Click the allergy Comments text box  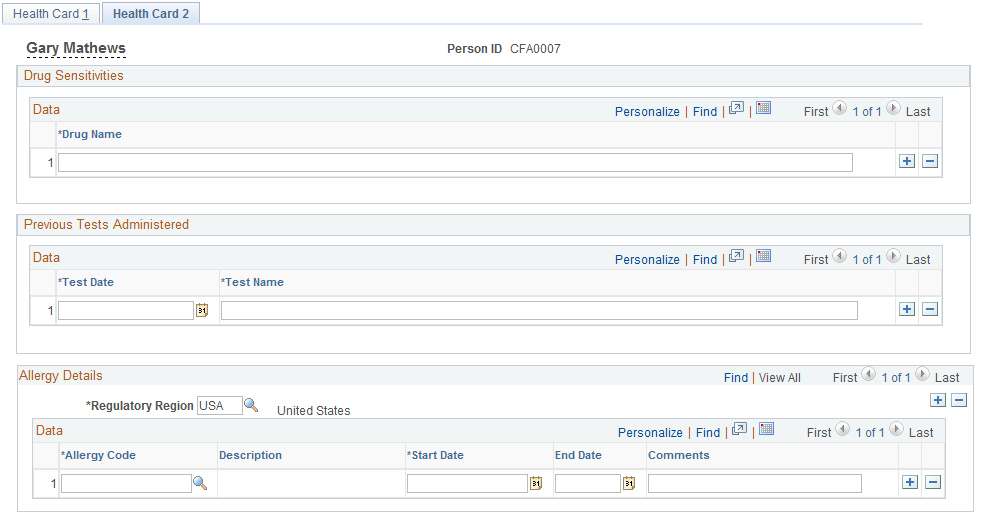(x=755, y=483)
